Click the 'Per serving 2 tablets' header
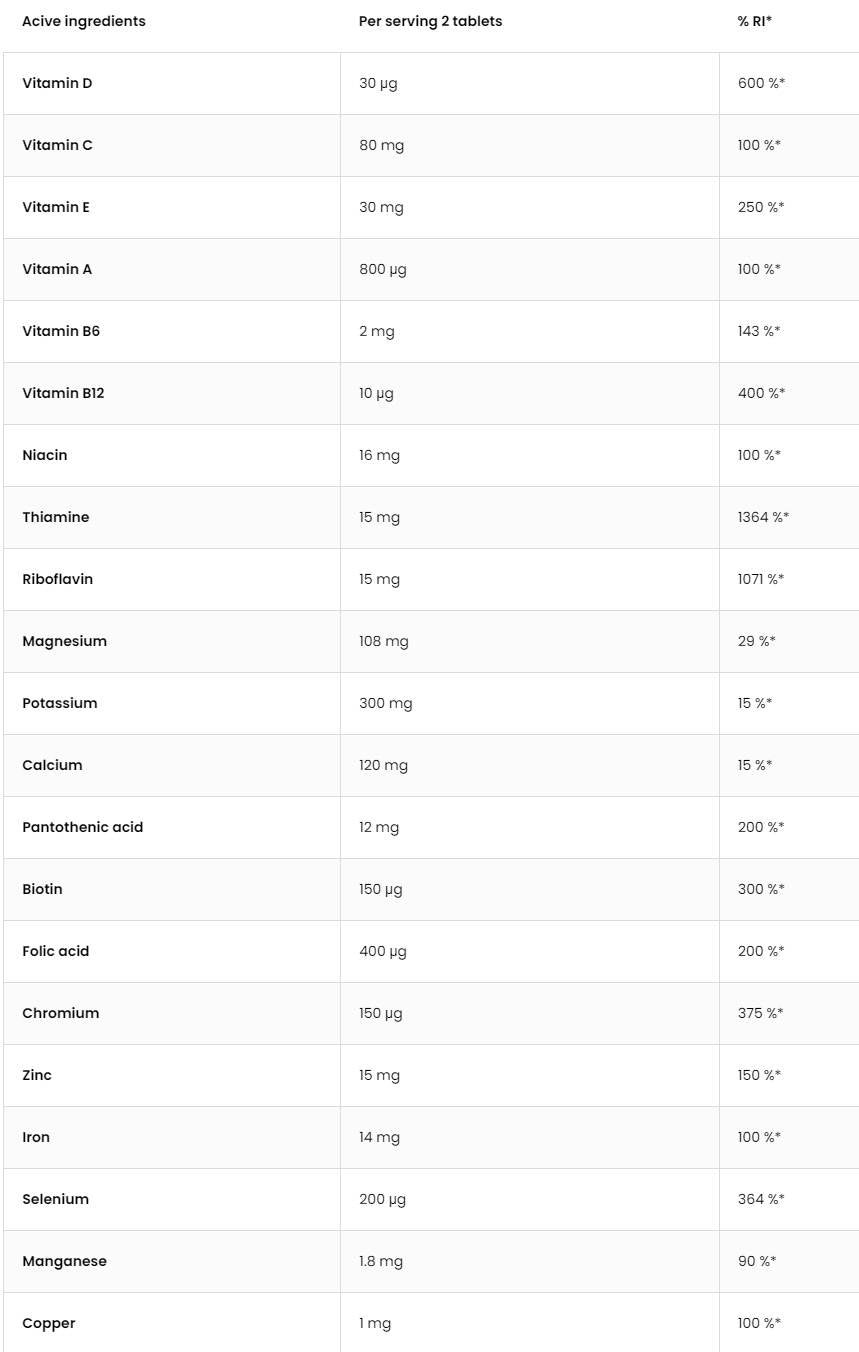Image resolution: width=859 pixels, height=1352 pixels. (430, 21)
